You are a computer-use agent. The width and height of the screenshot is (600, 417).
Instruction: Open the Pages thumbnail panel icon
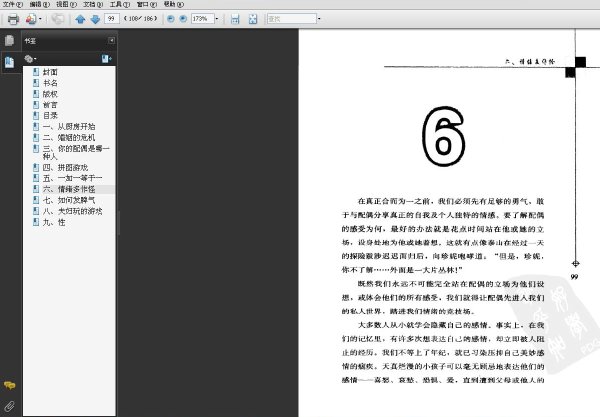[x=10, y=41]
